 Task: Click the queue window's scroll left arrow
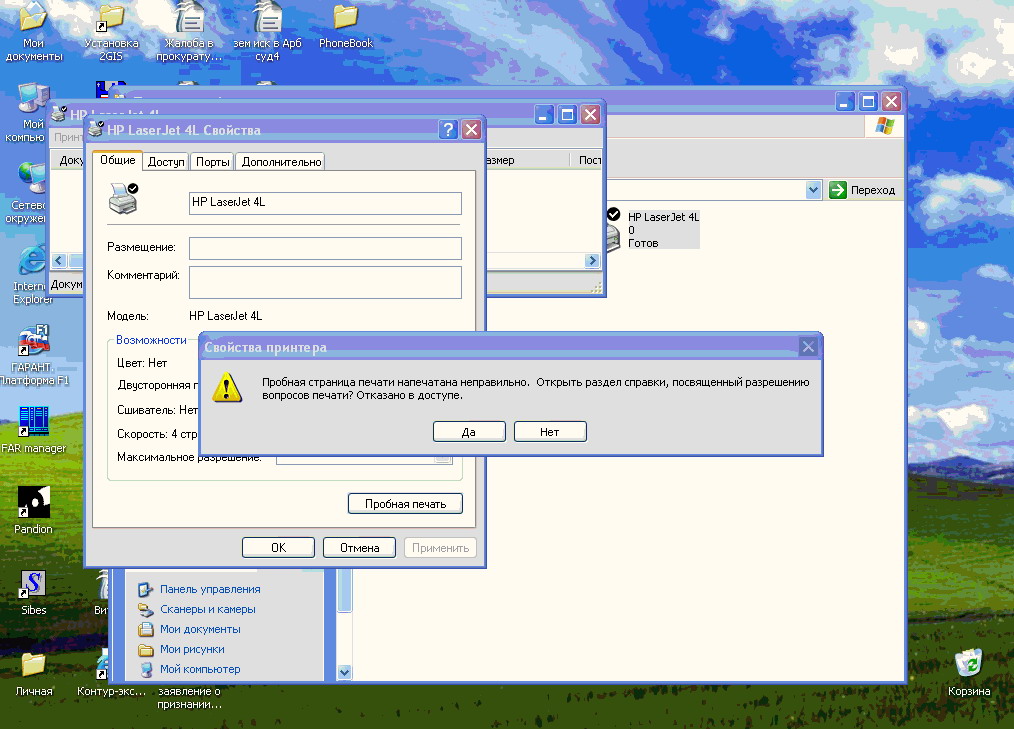(x=59, y=261)
